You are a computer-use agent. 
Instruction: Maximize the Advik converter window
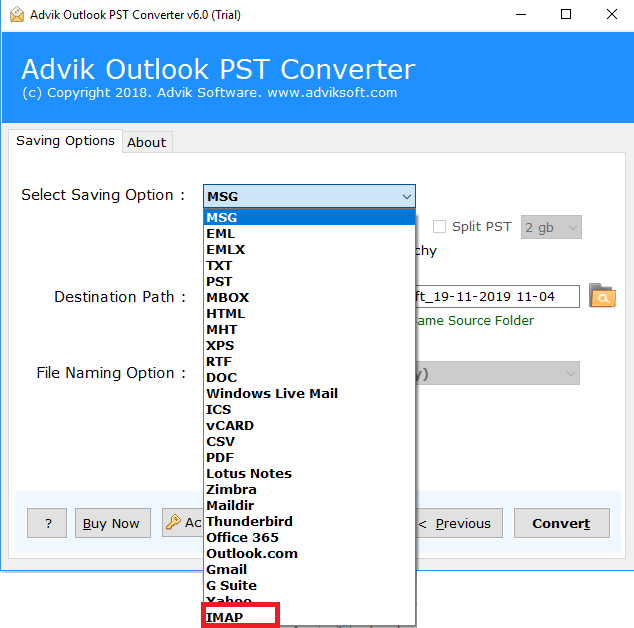point(566,15)
